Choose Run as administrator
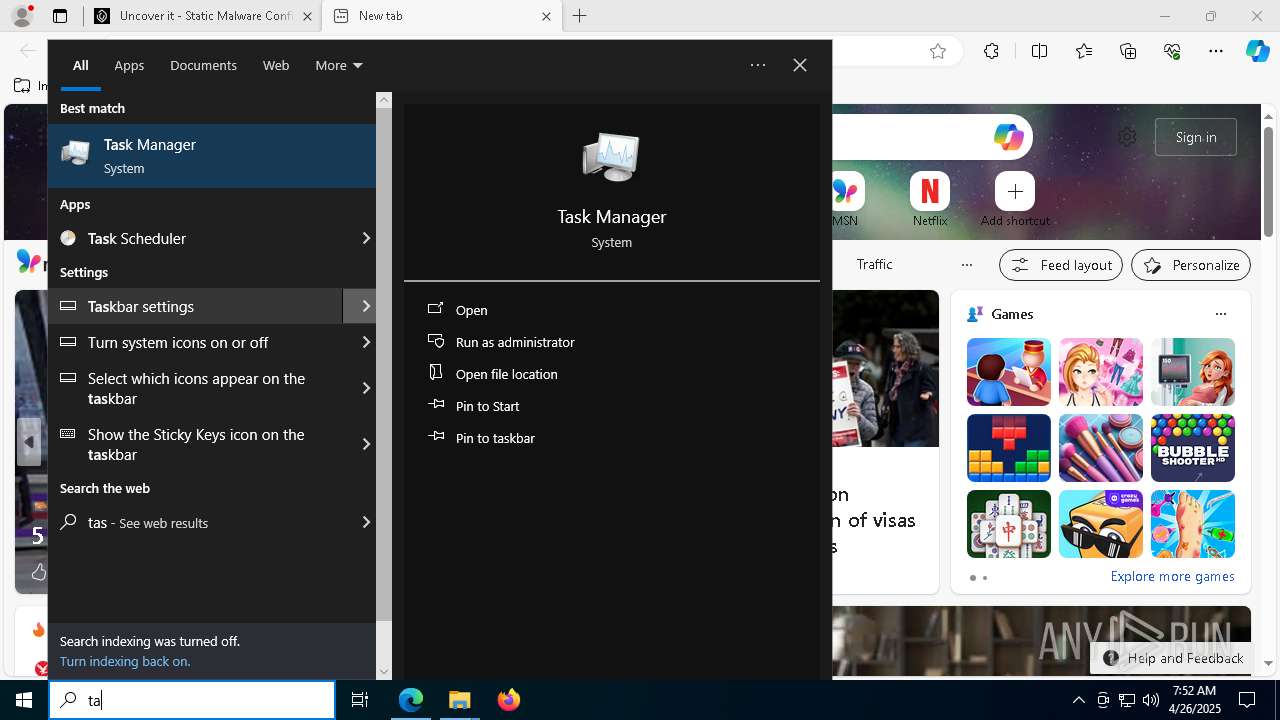 (x=515, y=342)
